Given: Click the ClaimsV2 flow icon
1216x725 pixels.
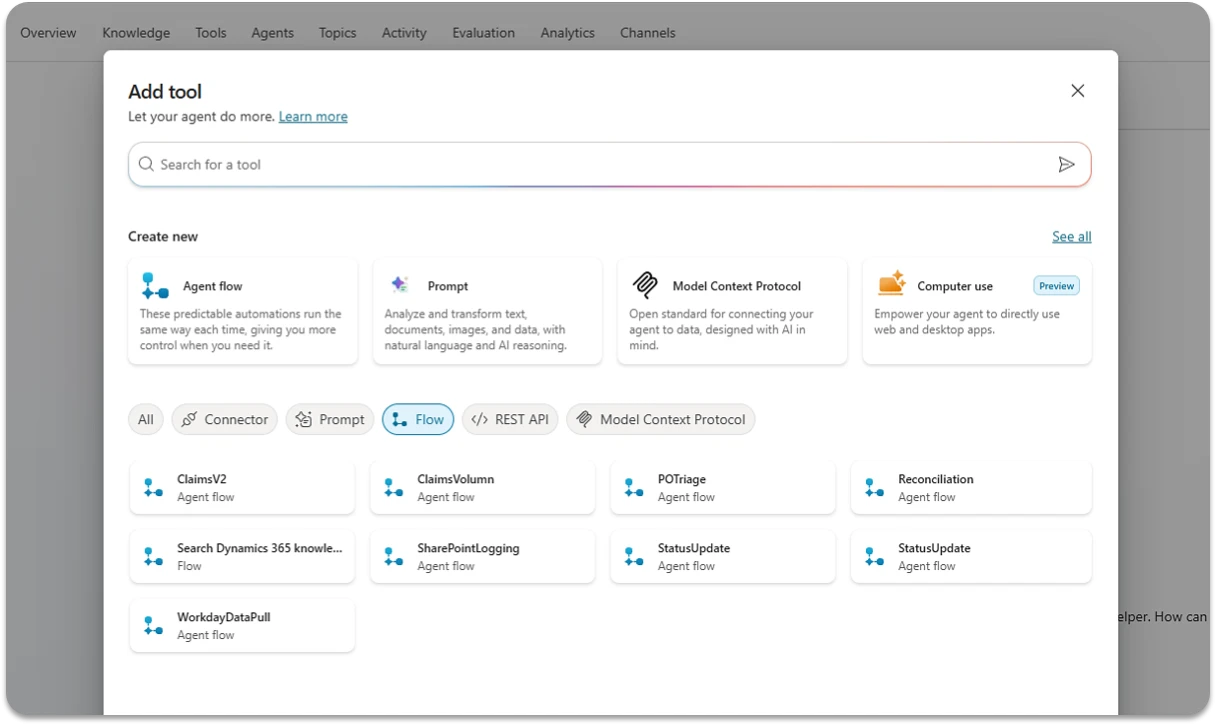Looking at the screenshot, I should pos(153,488).
